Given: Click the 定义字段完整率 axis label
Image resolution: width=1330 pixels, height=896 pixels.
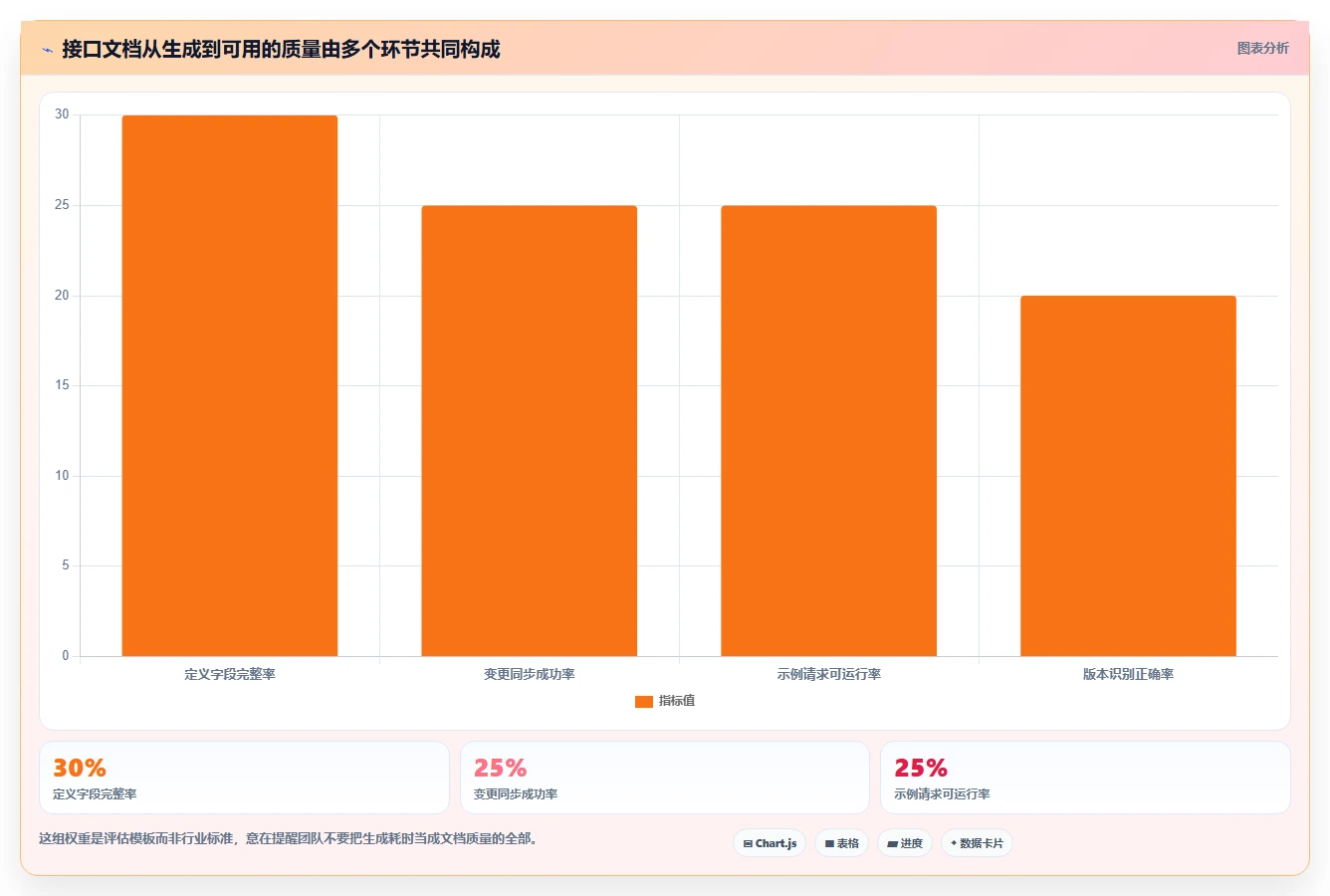Looking at the screenshot, I should (230, 674).
